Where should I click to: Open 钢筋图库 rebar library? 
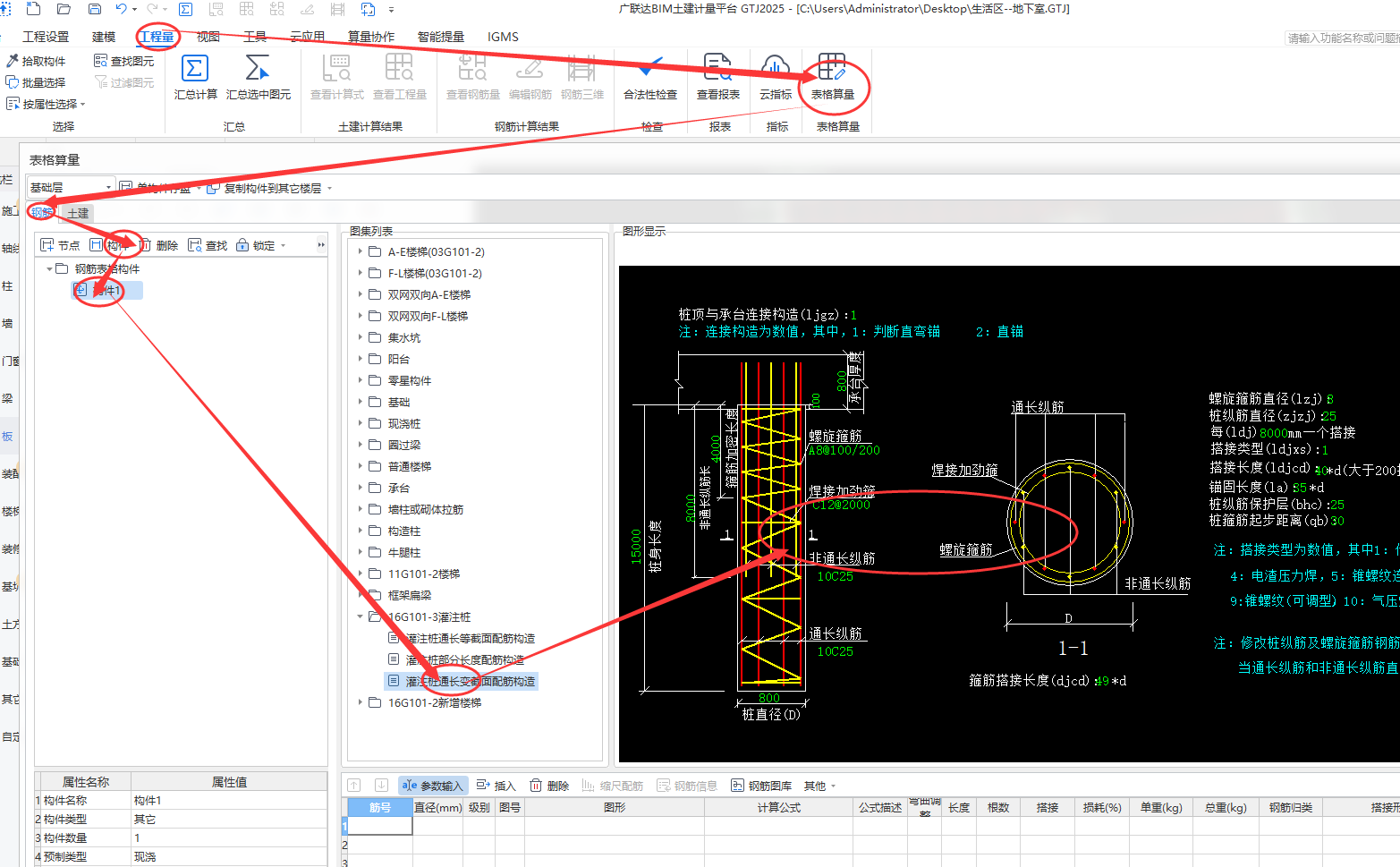point(761,786)
